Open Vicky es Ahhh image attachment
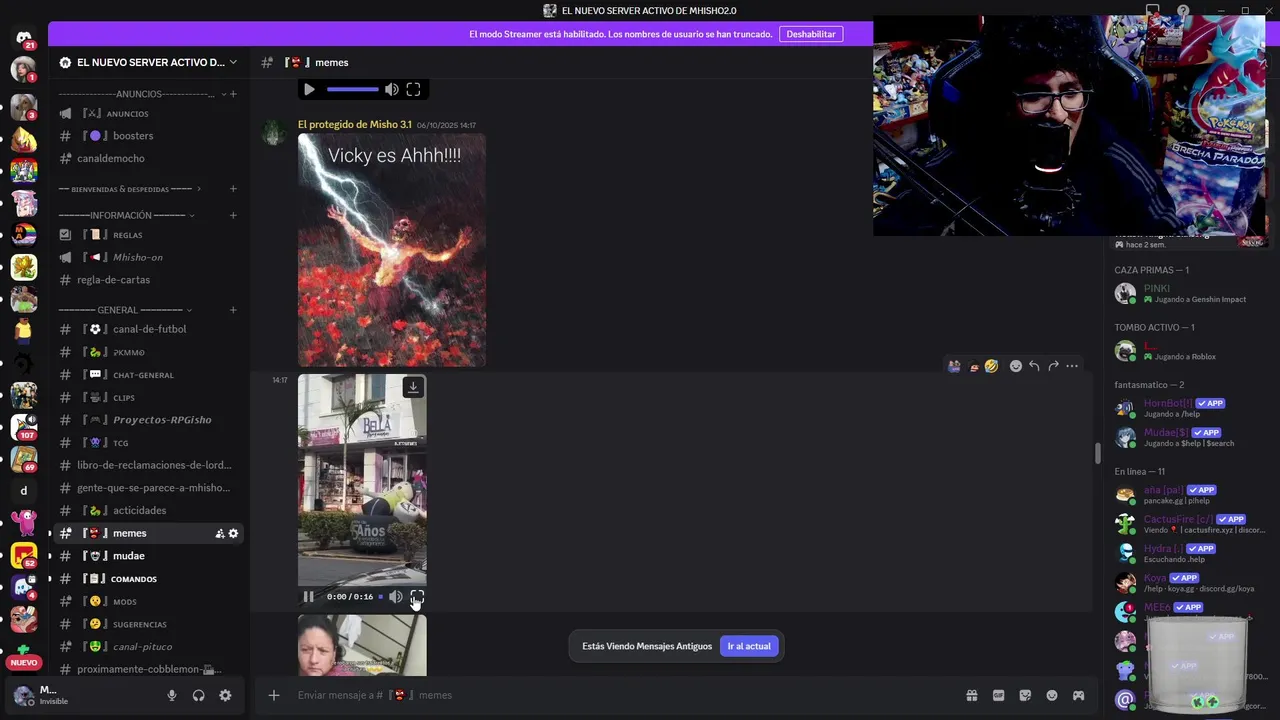The width and height of the screenshot is (1280, 720). click(x=392, y=251)
